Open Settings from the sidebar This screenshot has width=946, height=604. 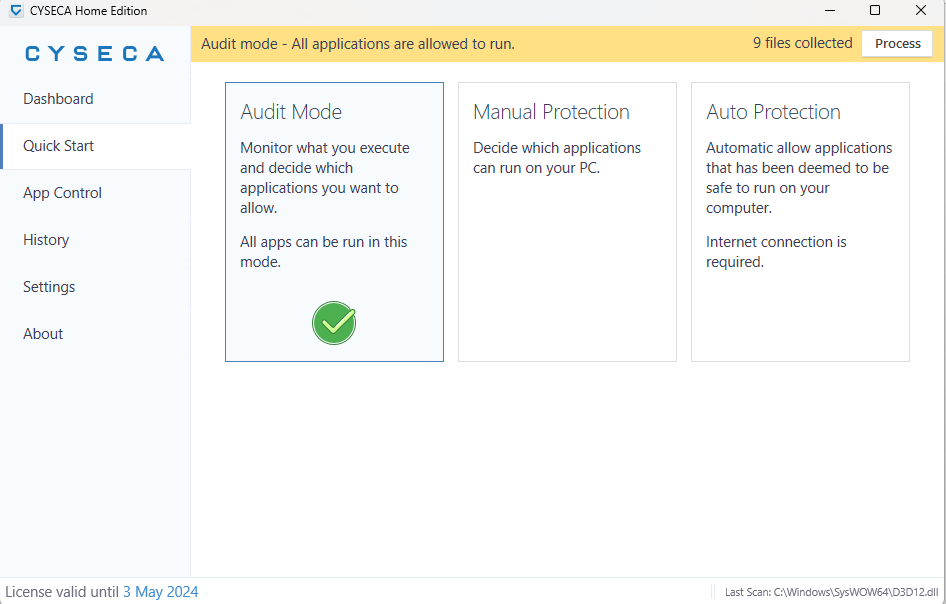pyautogui.click(x=95, y=287)
